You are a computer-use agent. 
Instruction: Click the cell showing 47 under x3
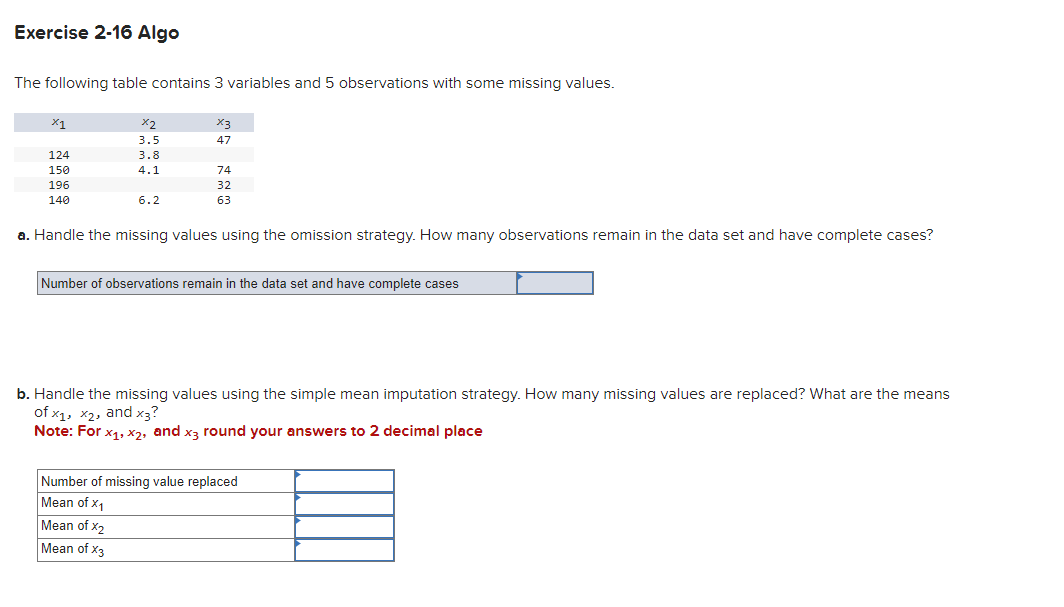pyautogui.click(x=222, y=138)
